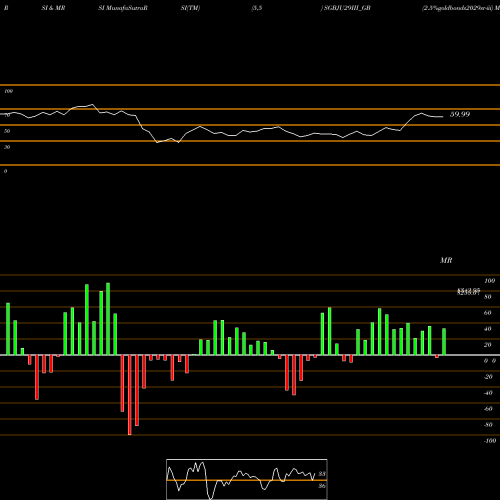Click the MR axis label 60

(487, 313)
